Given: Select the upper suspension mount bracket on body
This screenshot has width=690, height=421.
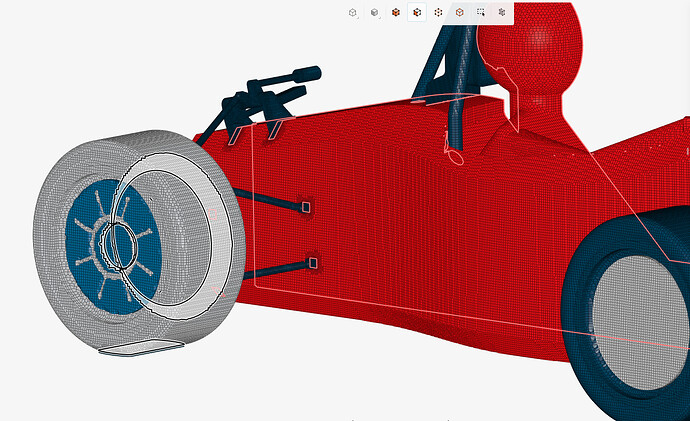Looking at the screenshot, I should tap(306, 207).
